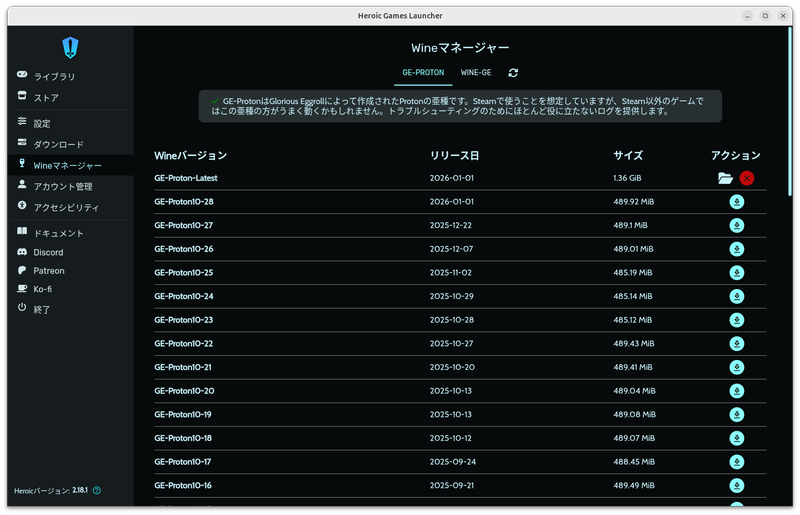Download GE-Proton10-16
Image resolution: width=800 pixels, height=515 pixels.
(x=736, y=485)
